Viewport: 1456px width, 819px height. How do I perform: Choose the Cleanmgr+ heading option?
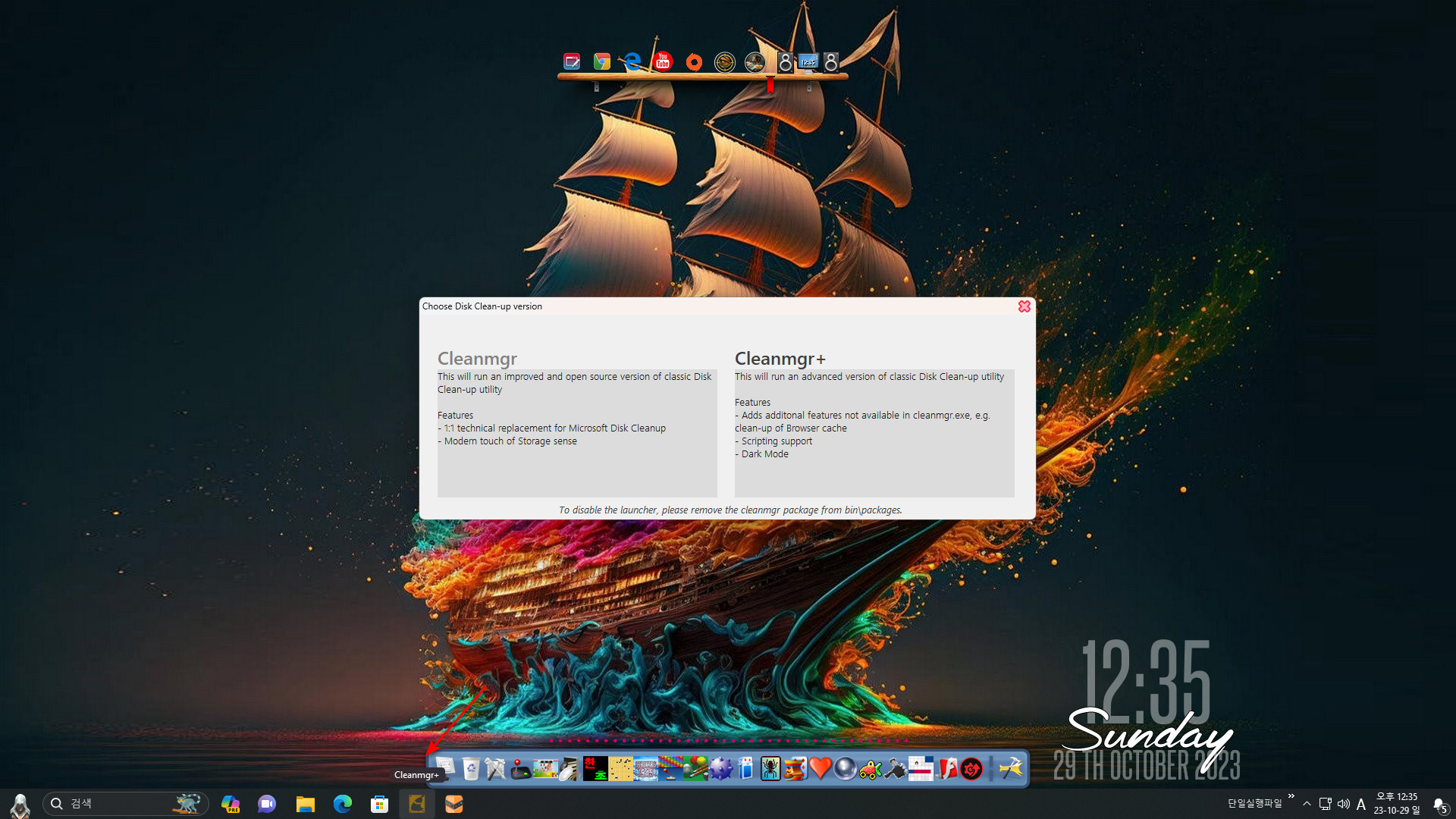tap(780, 359)
